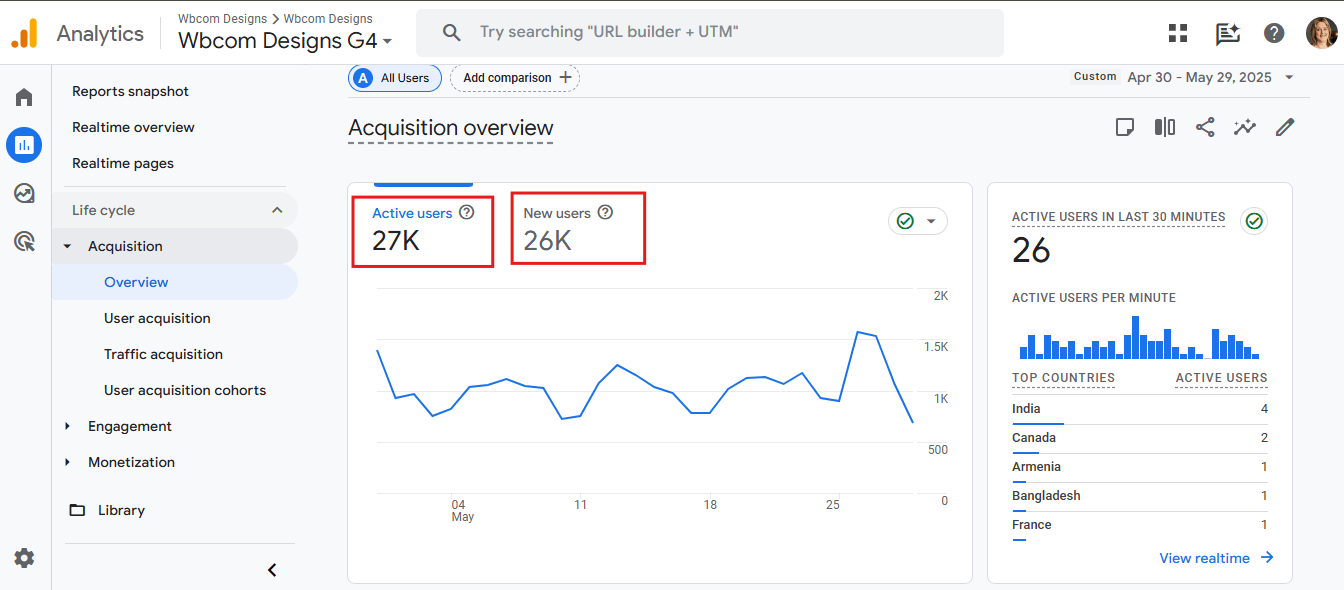
Task: Click the Add comparison button
Action: (x=514, y=77)
